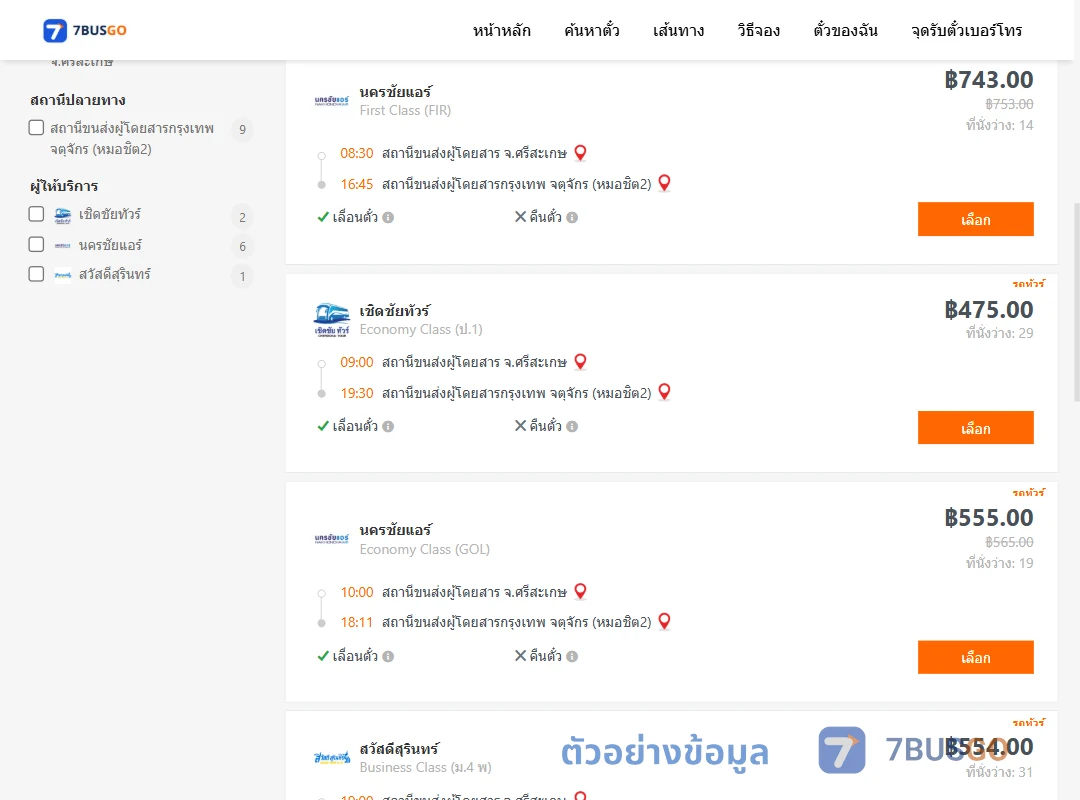This screenshot has width=1080, height=800.
Task: Click นครชัยแอร์ logo on Economy GOL card
Action: point(332,539)
